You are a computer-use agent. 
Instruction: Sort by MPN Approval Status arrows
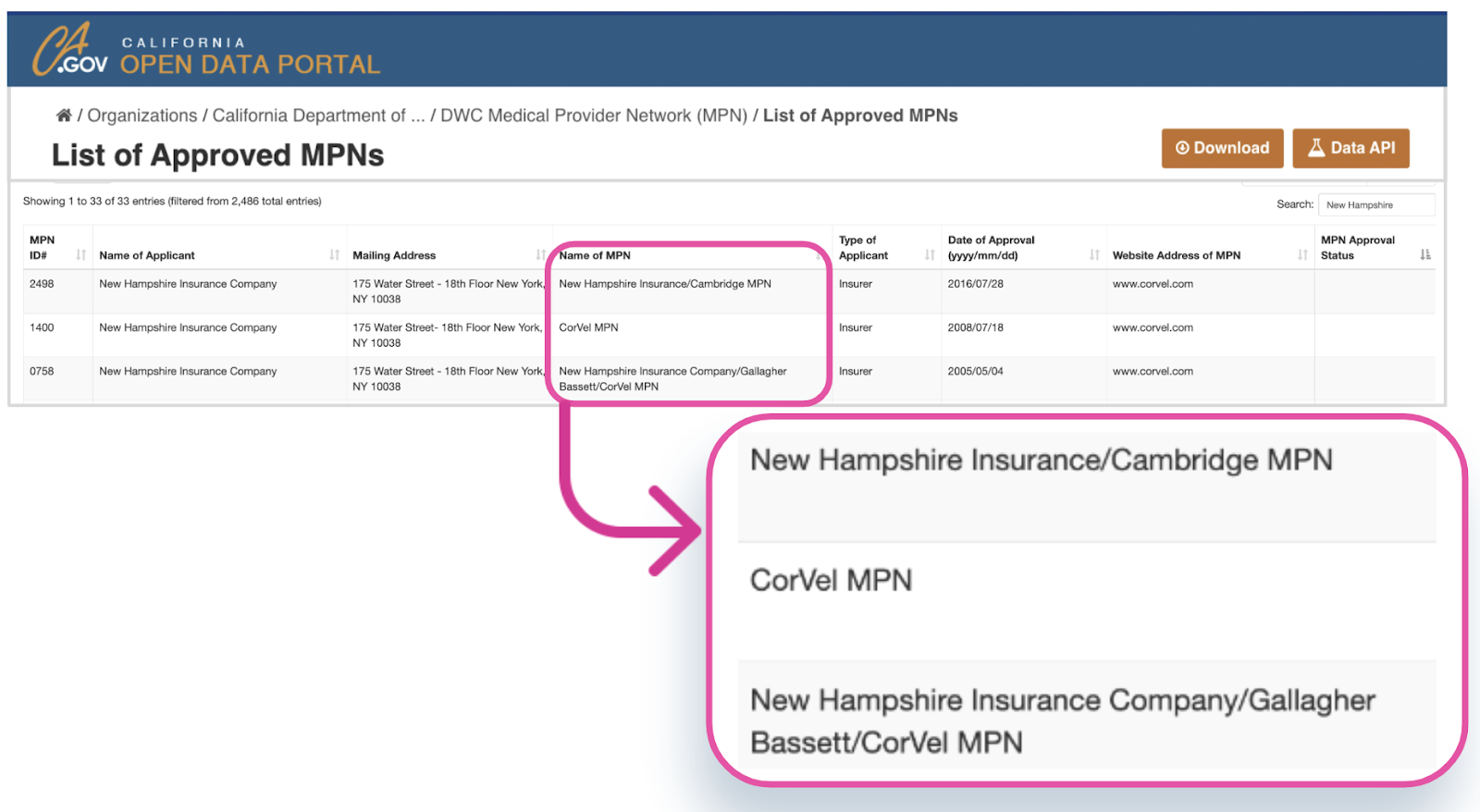[1425, 255]
